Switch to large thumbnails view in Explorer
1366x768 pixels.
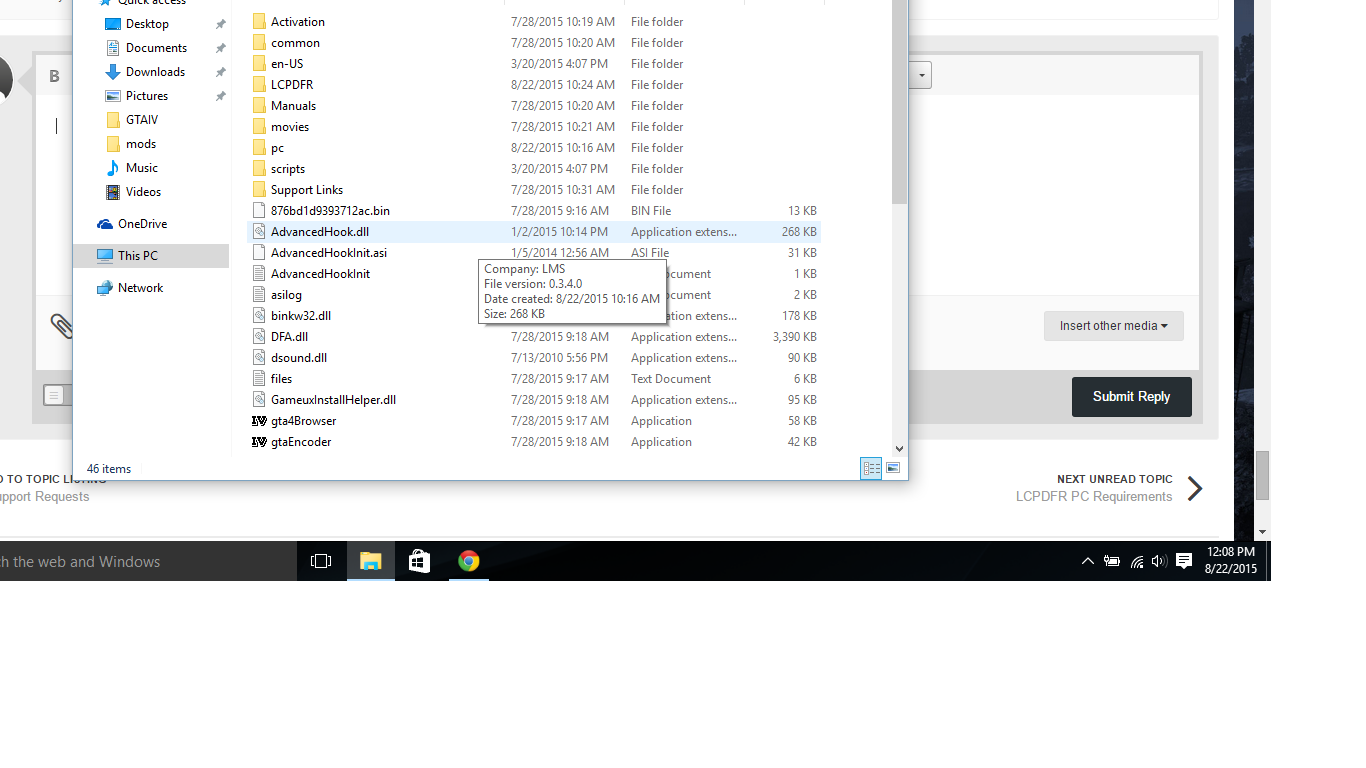893,468
